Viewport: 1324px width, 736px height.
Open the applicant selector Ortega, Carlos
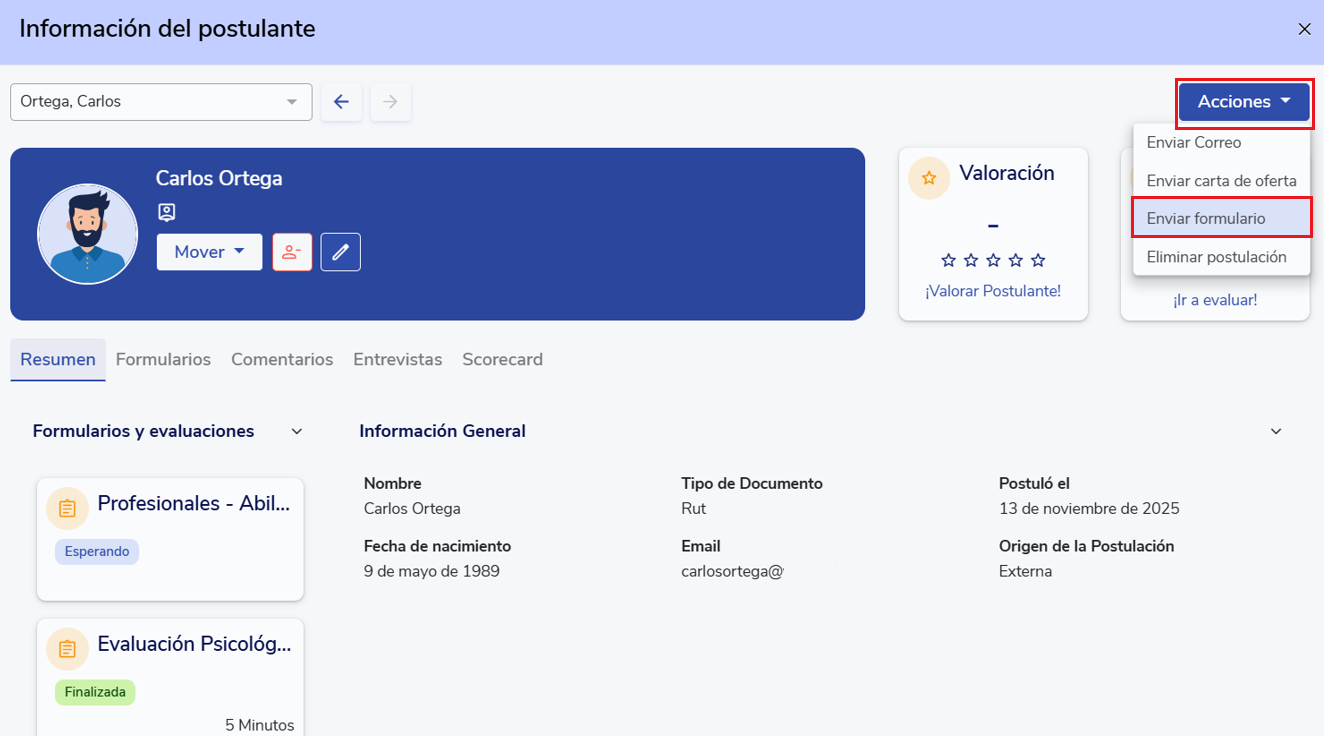click(x=161, y=102)
